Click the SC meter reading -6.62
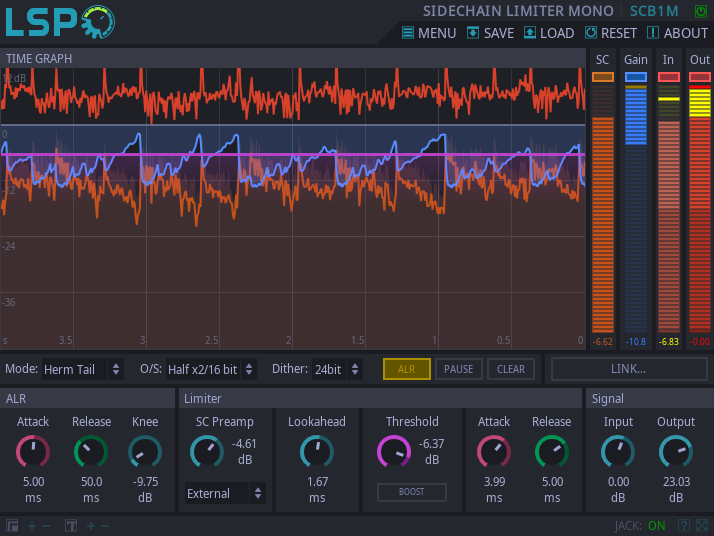Image resolution: width=714 pixels, height=536 pixels. tap(602, 342)
